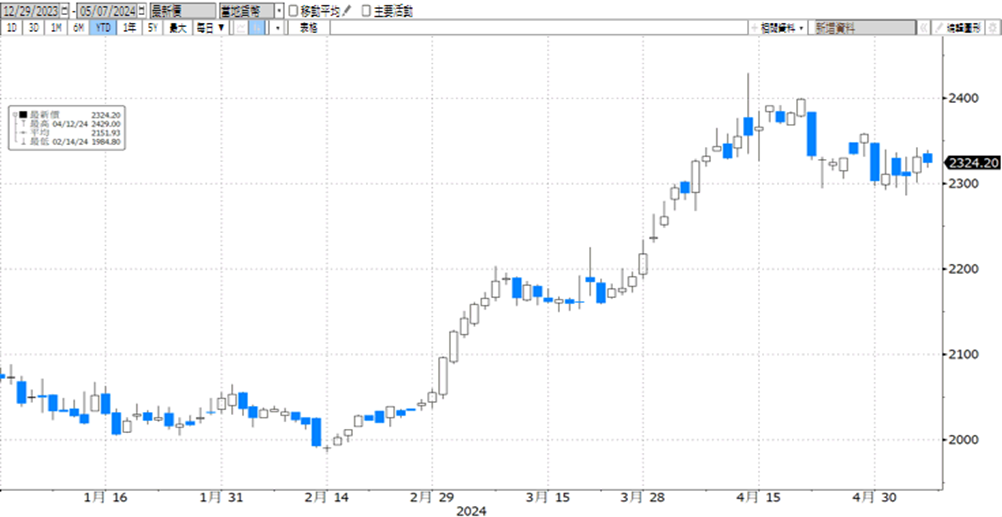Click the long empty toolbar input box
This screenshot has height=517, width=1002.
(x=539, y=28)
